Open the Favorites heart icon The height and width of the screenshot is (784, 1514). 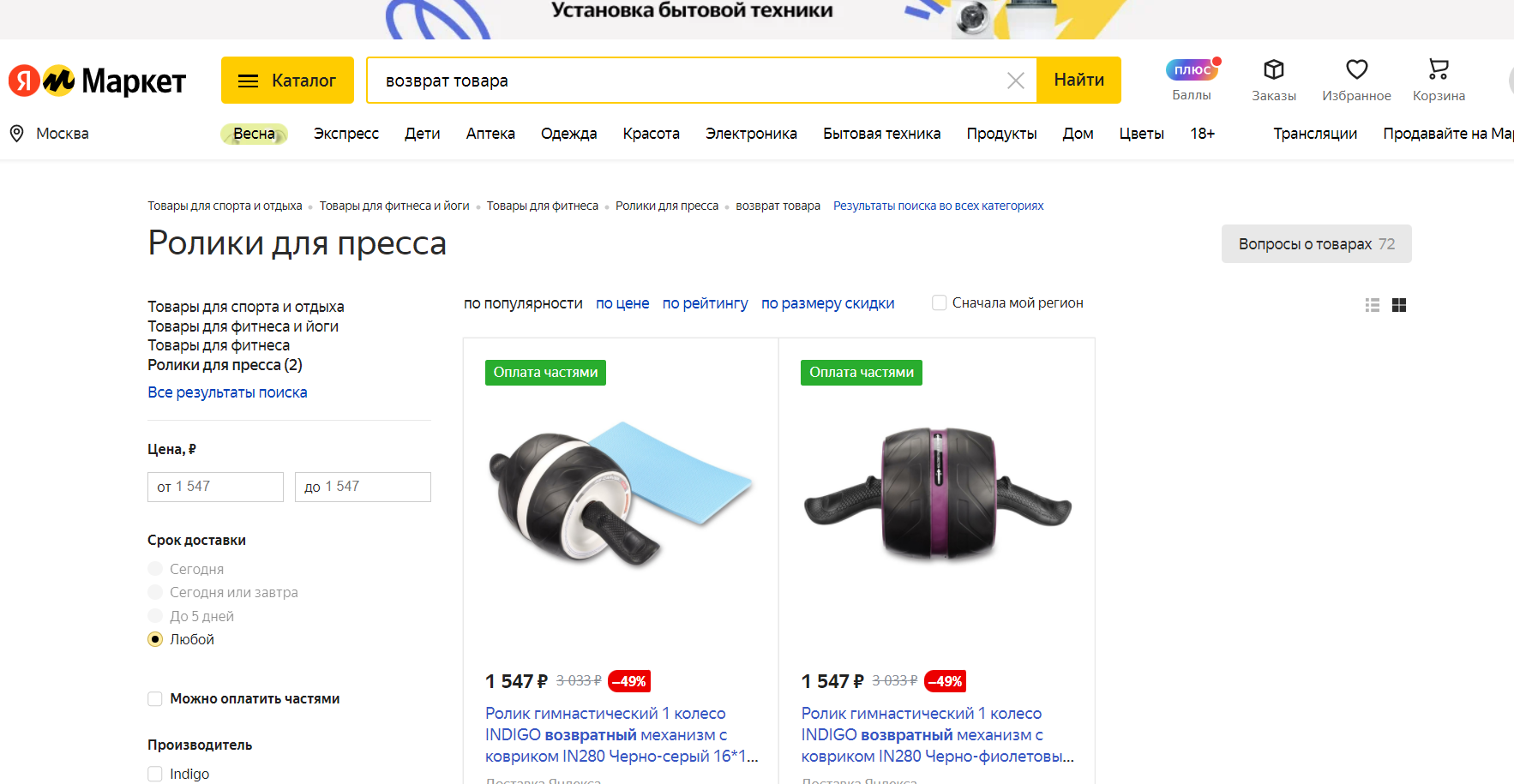(1356, 69)
